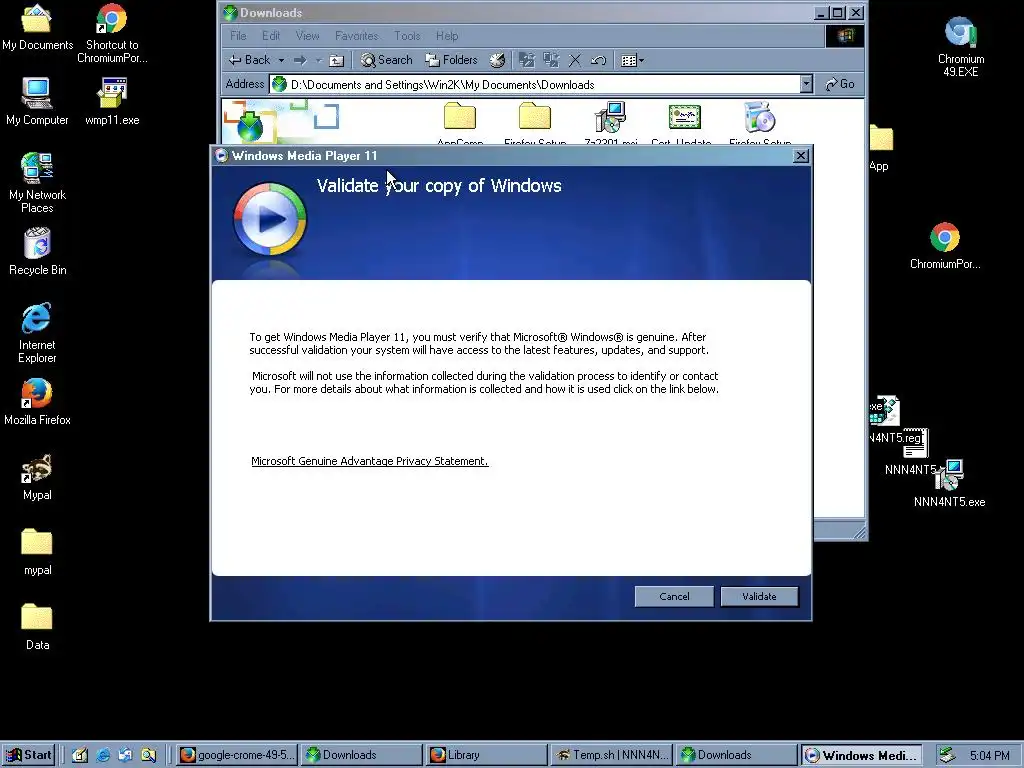
Task: Click Internet Explorer quick launch icon
Action: tap(103, 755)
